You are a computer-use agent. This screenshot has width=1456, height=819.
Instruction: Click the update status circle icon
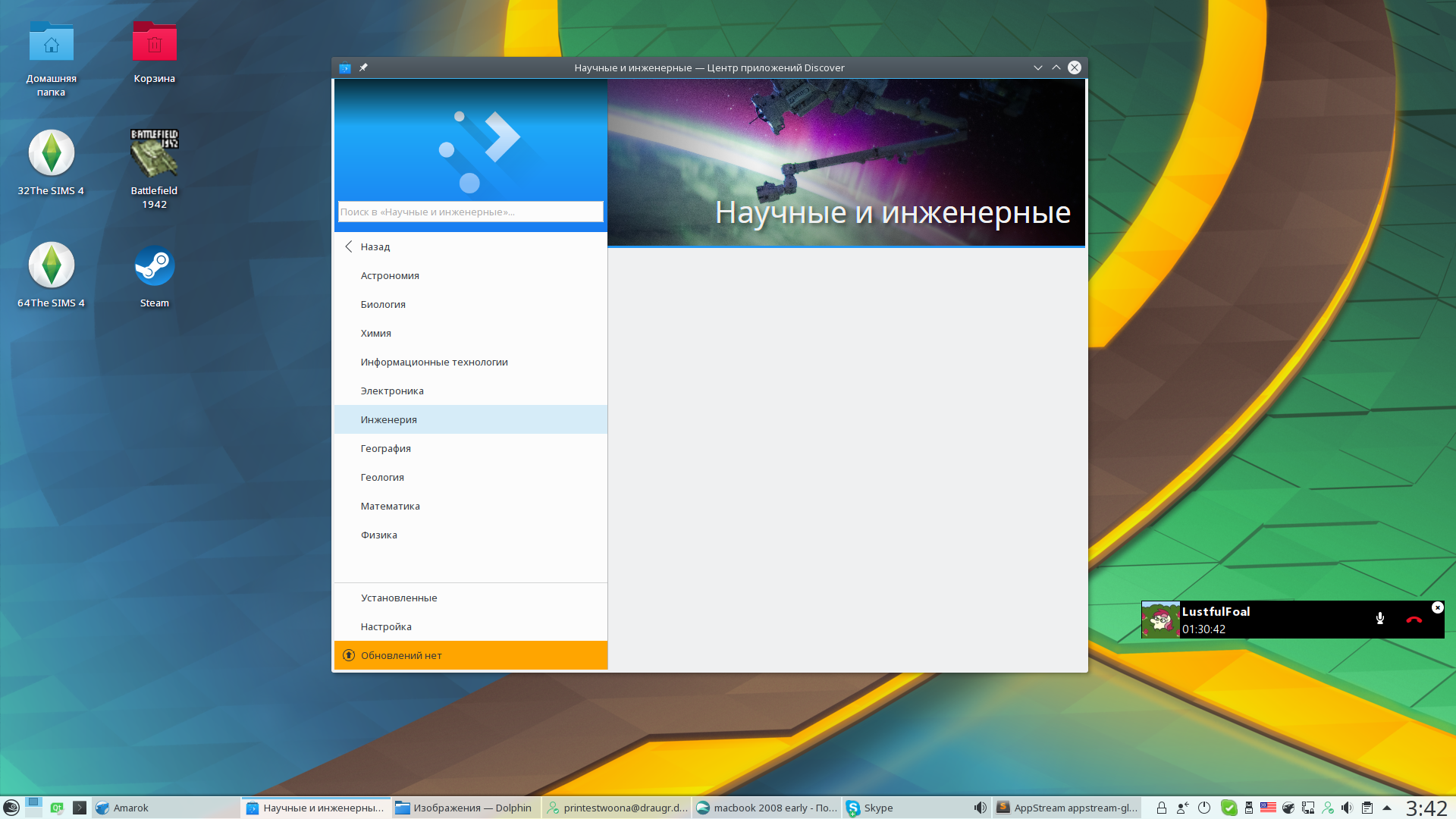pyautogui.click(x=349, y=655)
